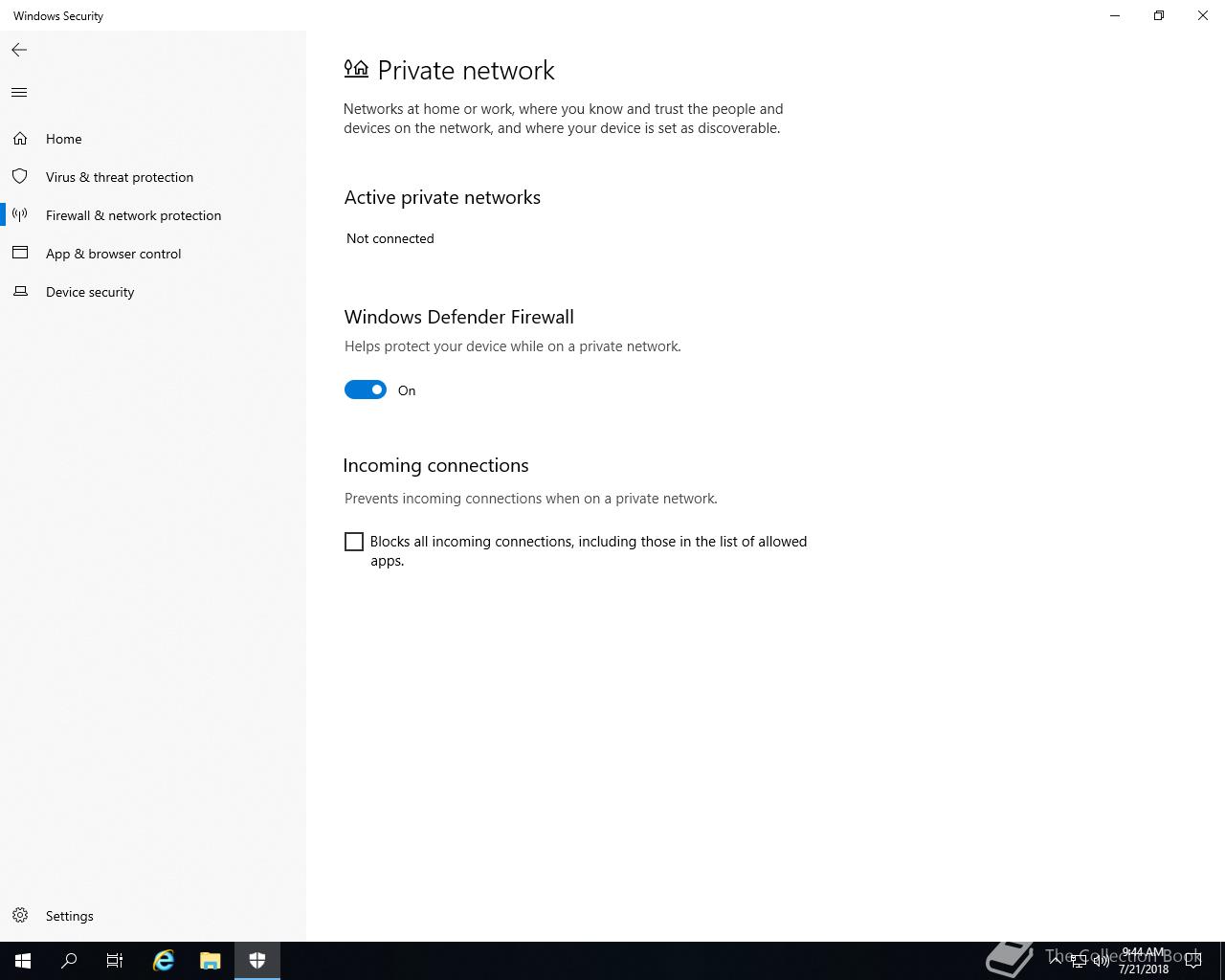Minimize the Windows Security window
The image size is (1225, 980).
tap(1115, 15)
